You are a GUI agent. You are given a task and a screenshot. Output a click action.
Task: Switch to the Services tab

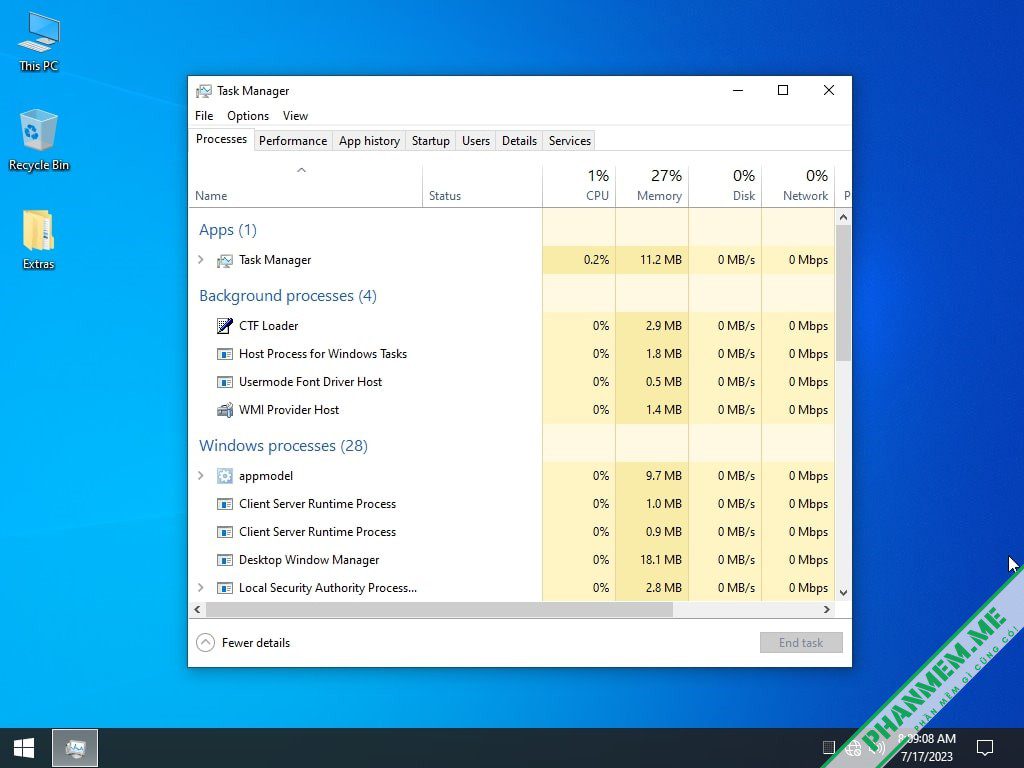(x=569, y=141)
